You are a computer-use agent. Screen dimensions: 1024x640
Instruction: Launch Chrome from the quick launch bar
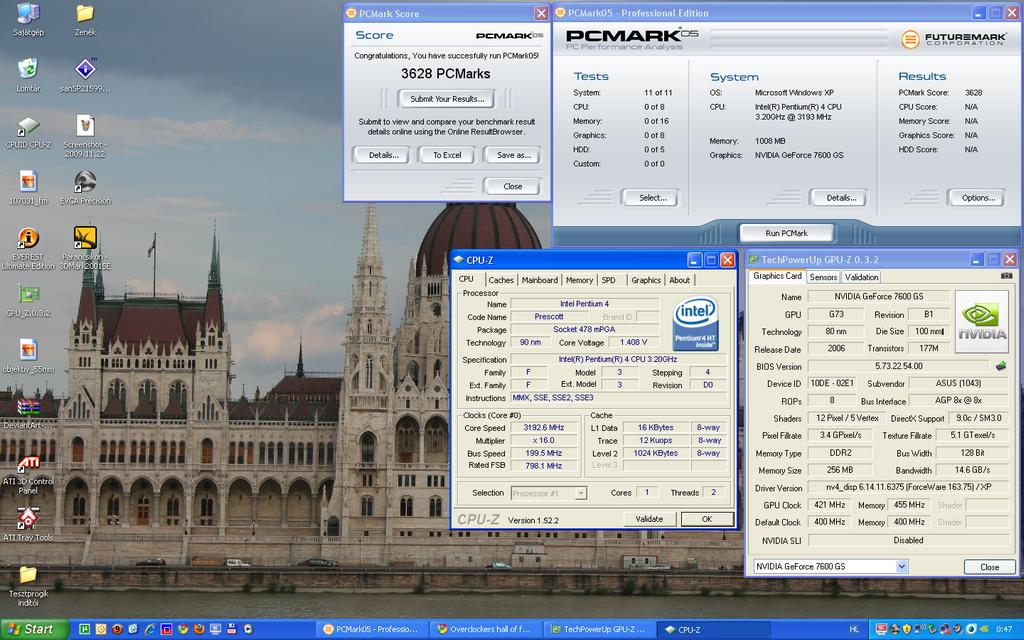[183, 629]
